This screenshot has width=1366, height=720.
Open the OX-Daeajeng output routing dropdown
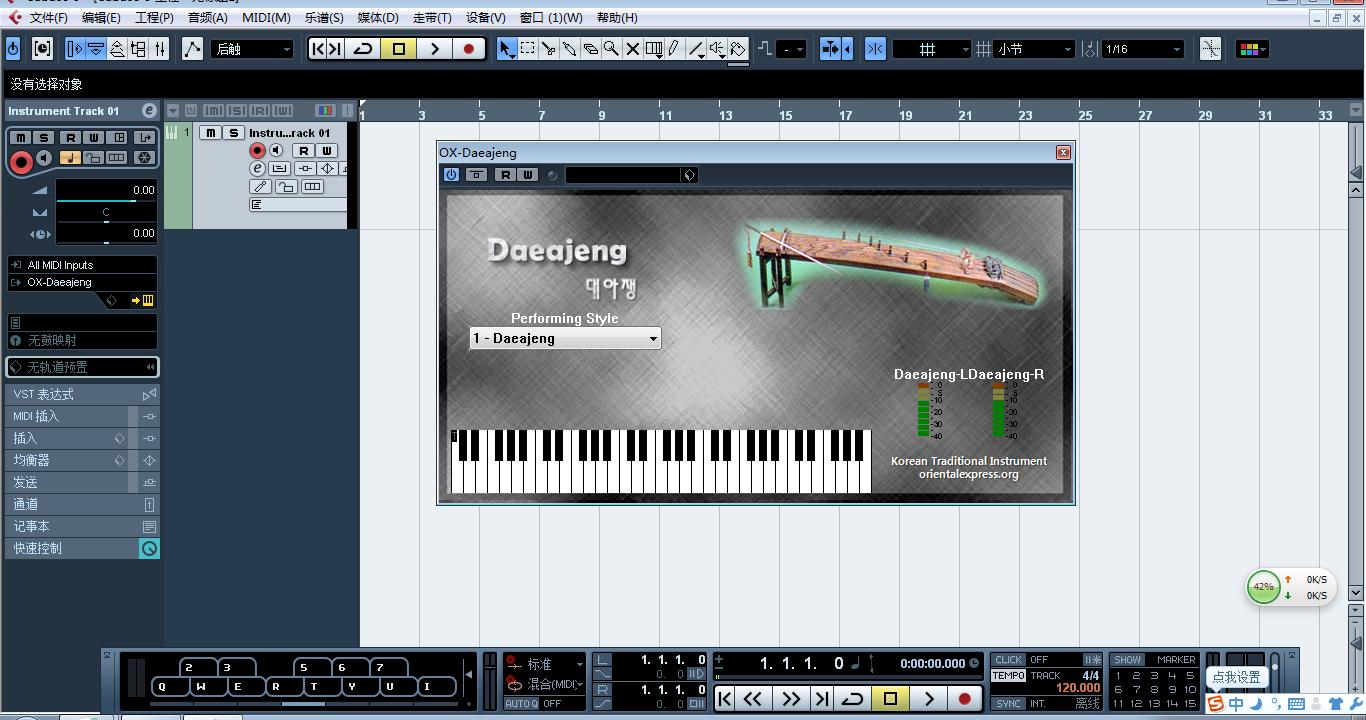point(82,282)
